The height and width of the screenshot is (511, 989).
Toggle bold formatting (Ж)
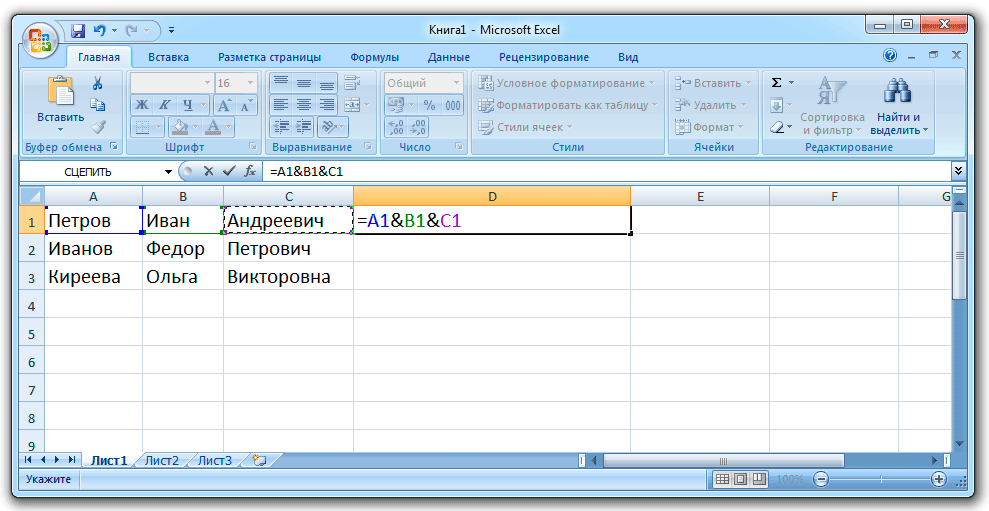pyautogui.click(x=142, y=105)
